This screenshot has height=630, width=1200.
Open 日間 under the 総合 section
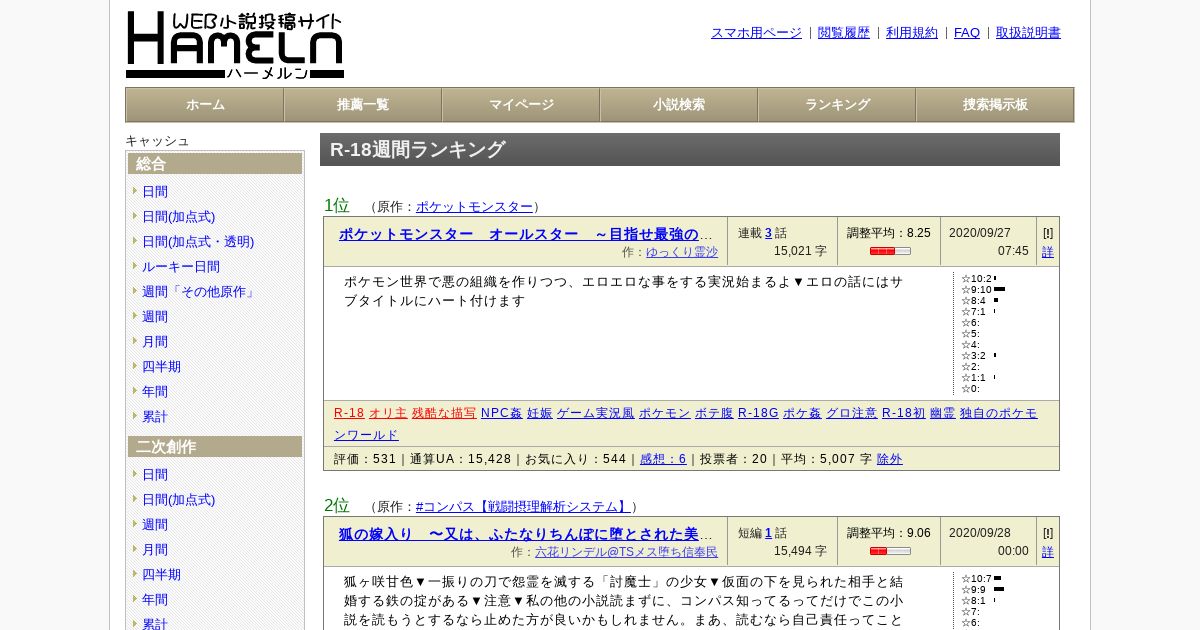pyautogui.click(x=155, y=191)
